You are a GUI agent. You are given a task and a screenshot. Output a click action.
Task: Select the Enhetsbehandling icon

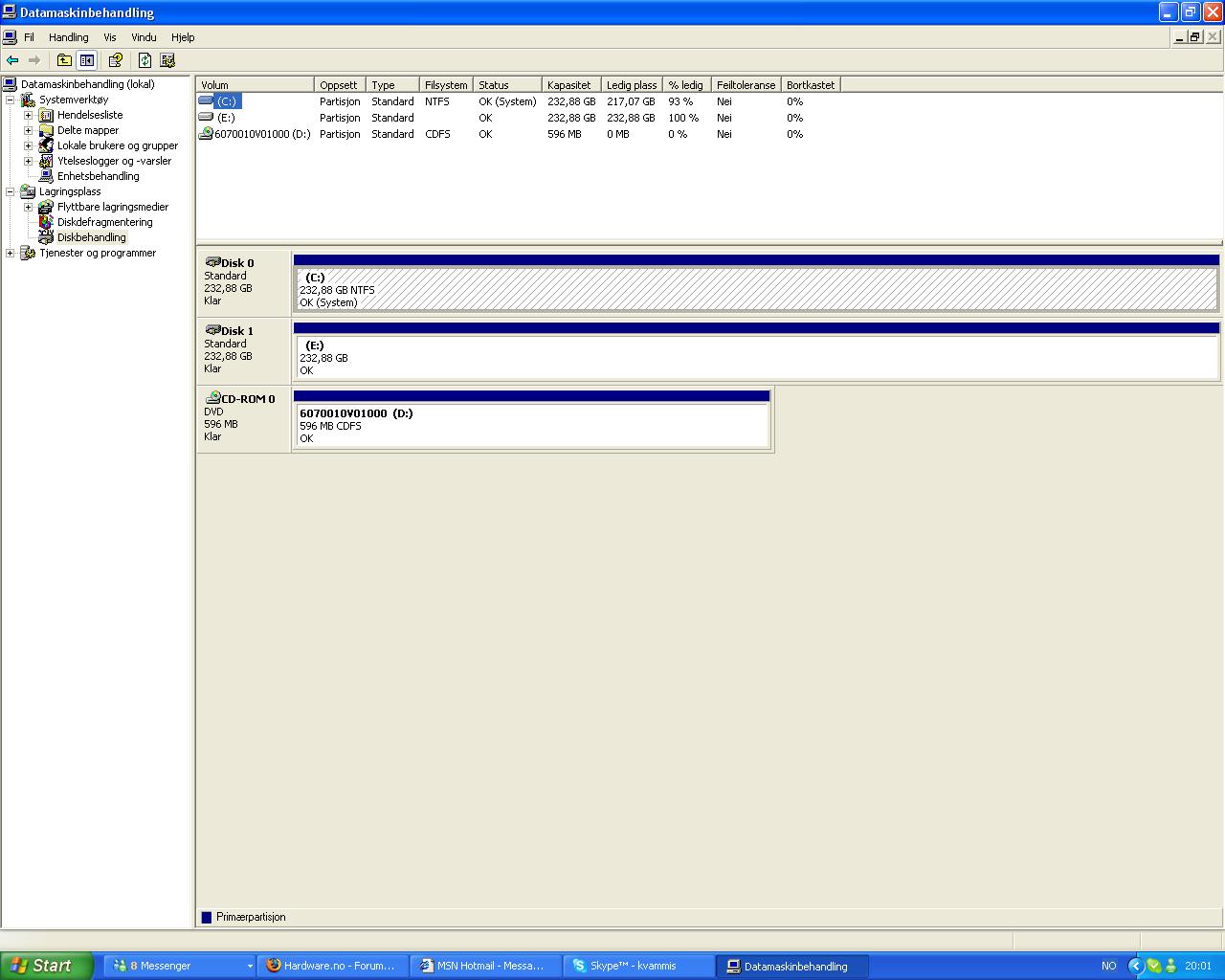pos(46,176)
